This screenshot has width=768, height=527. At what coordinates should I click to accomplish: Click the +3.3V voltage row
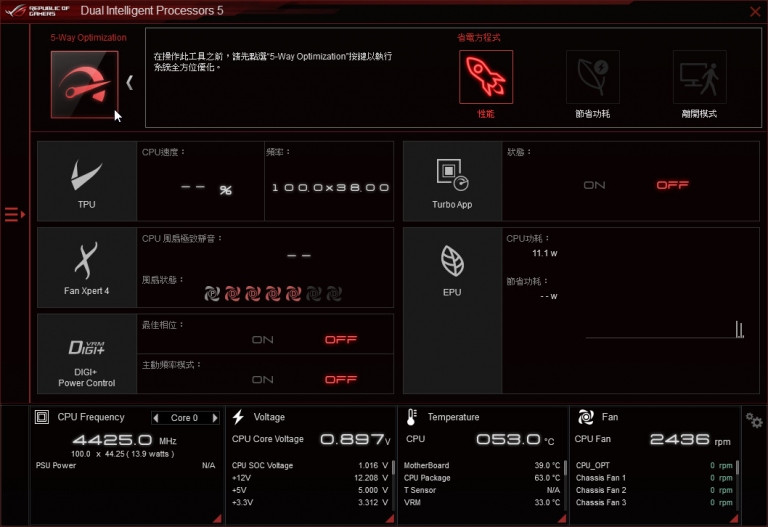310,502
